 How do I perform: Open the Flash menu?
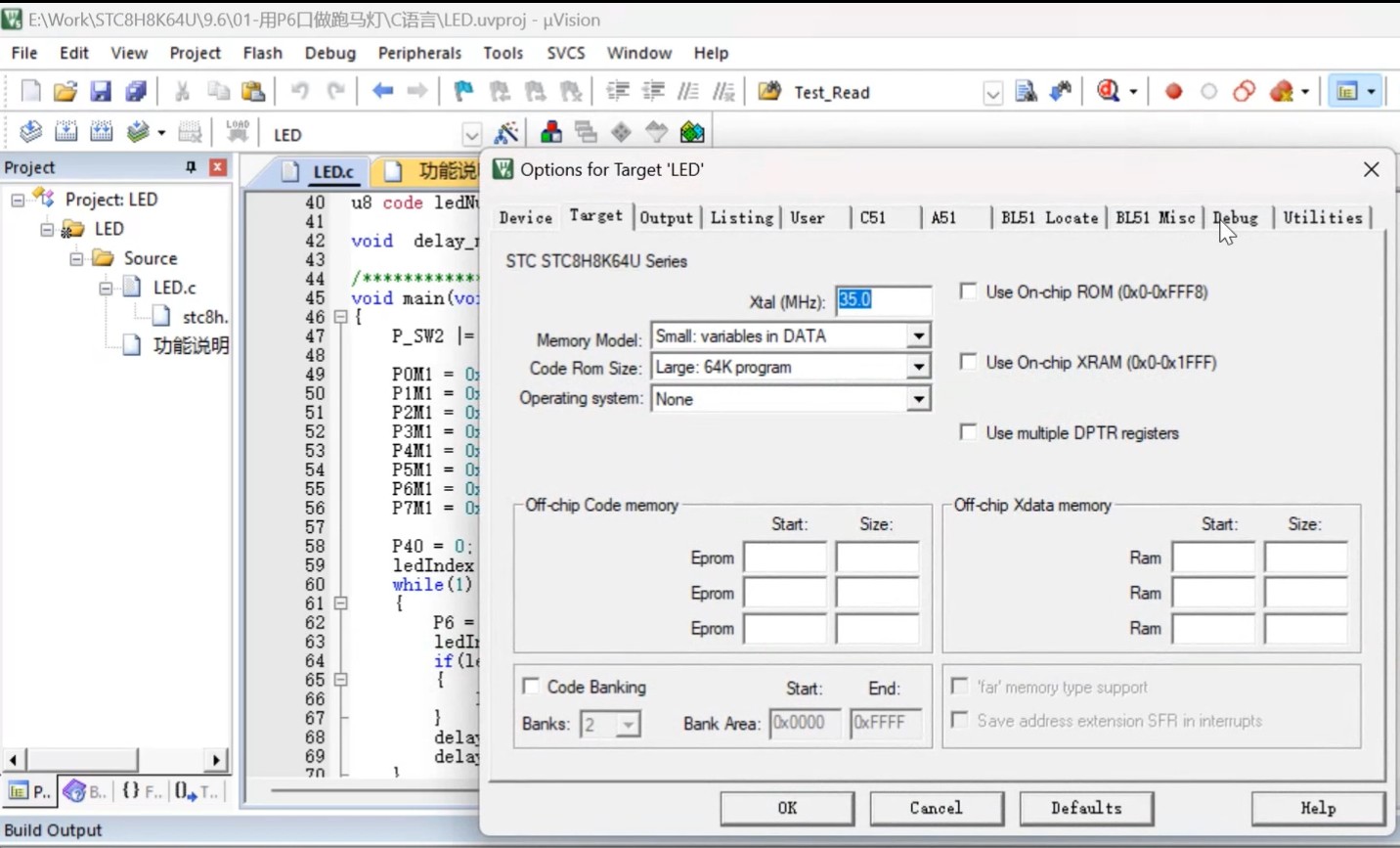pyautogui.click(x=263, y=53)
